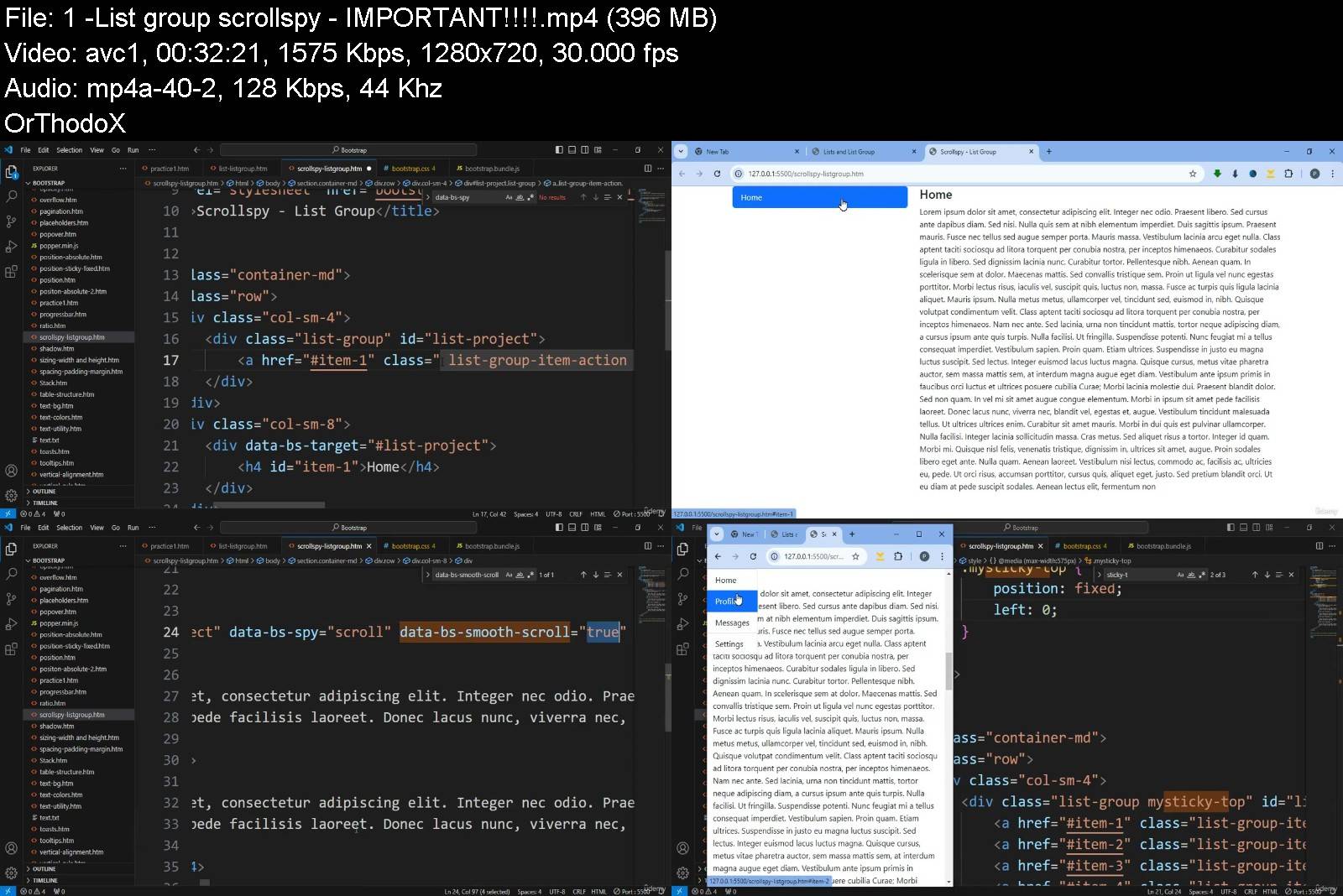Image resolution: width=1343 pixels, height=896 pixels.
Task: Go to previous match in data-bs-spy find box
Action: tap(583, 197)
